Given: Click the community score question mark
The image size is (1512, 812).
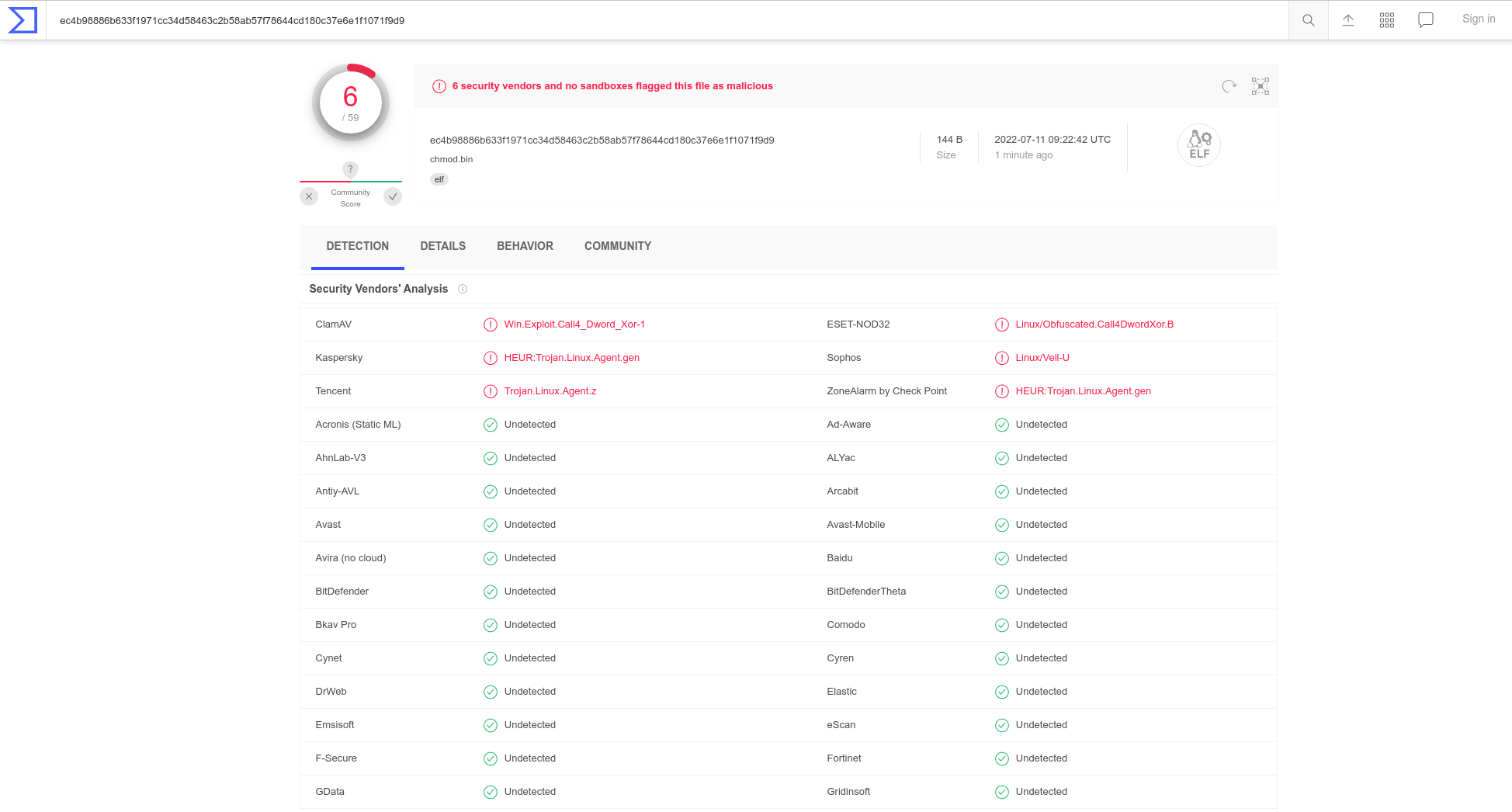Looking at the screenshot, I should [x=350, y=169].
